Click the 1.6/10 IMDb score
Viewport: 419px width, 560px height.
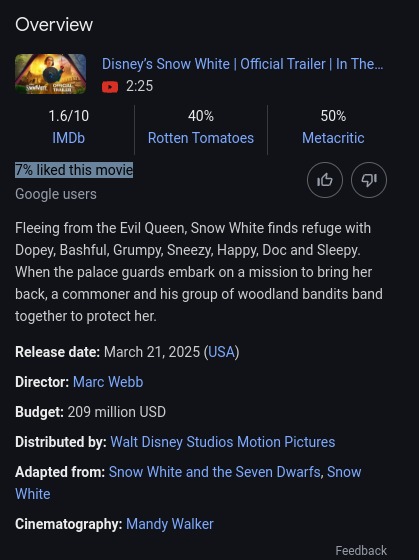pos(69,116)
